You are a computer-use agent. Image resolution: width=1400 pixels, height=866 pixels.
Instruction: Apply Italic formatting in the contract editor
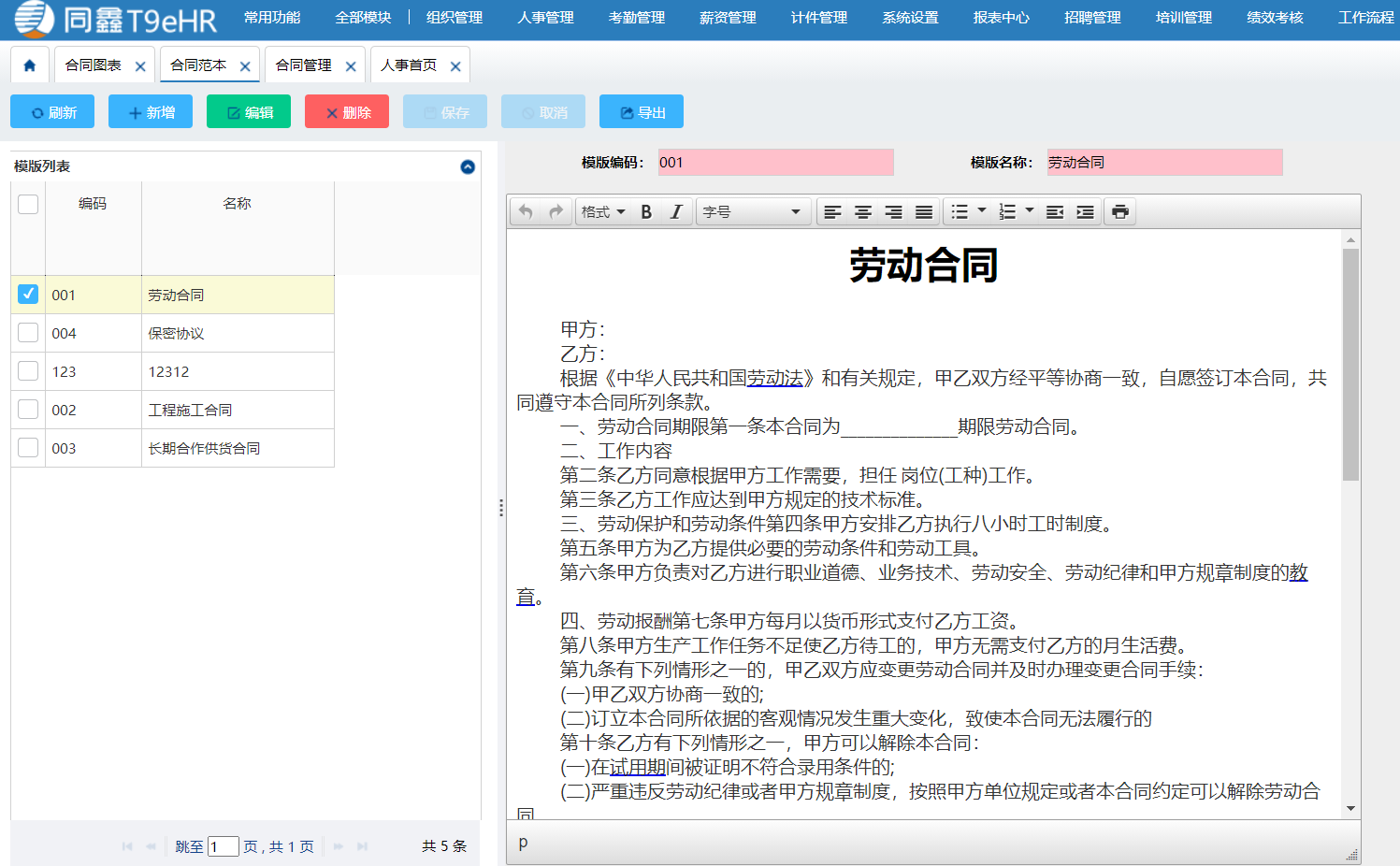coord(676,211)
